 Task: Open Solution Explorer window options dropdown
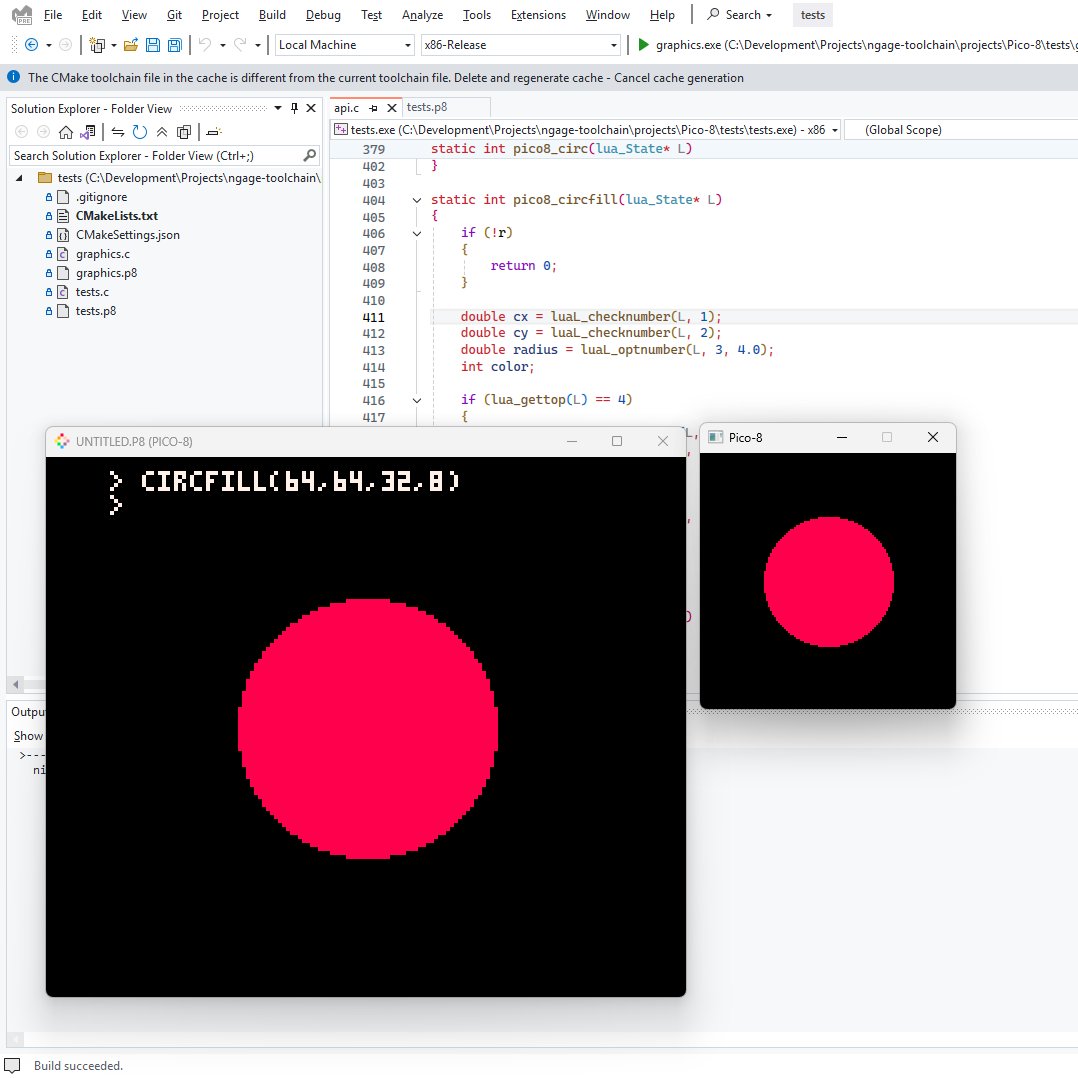278,108
